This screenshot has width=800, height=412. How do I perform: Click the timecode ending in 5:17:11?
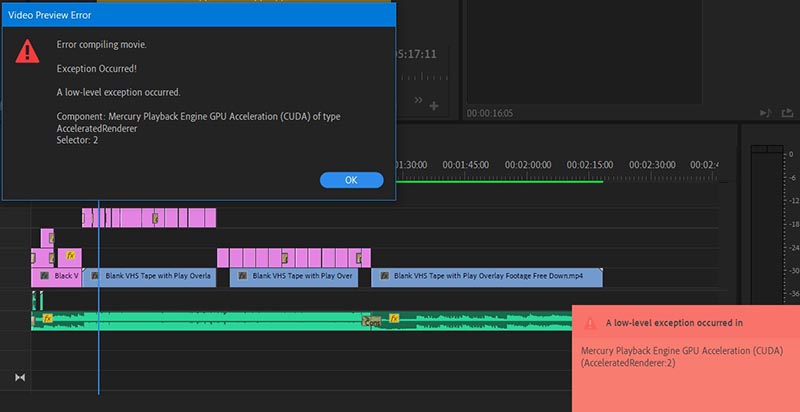pyautogui.click(x=416, y=54)
